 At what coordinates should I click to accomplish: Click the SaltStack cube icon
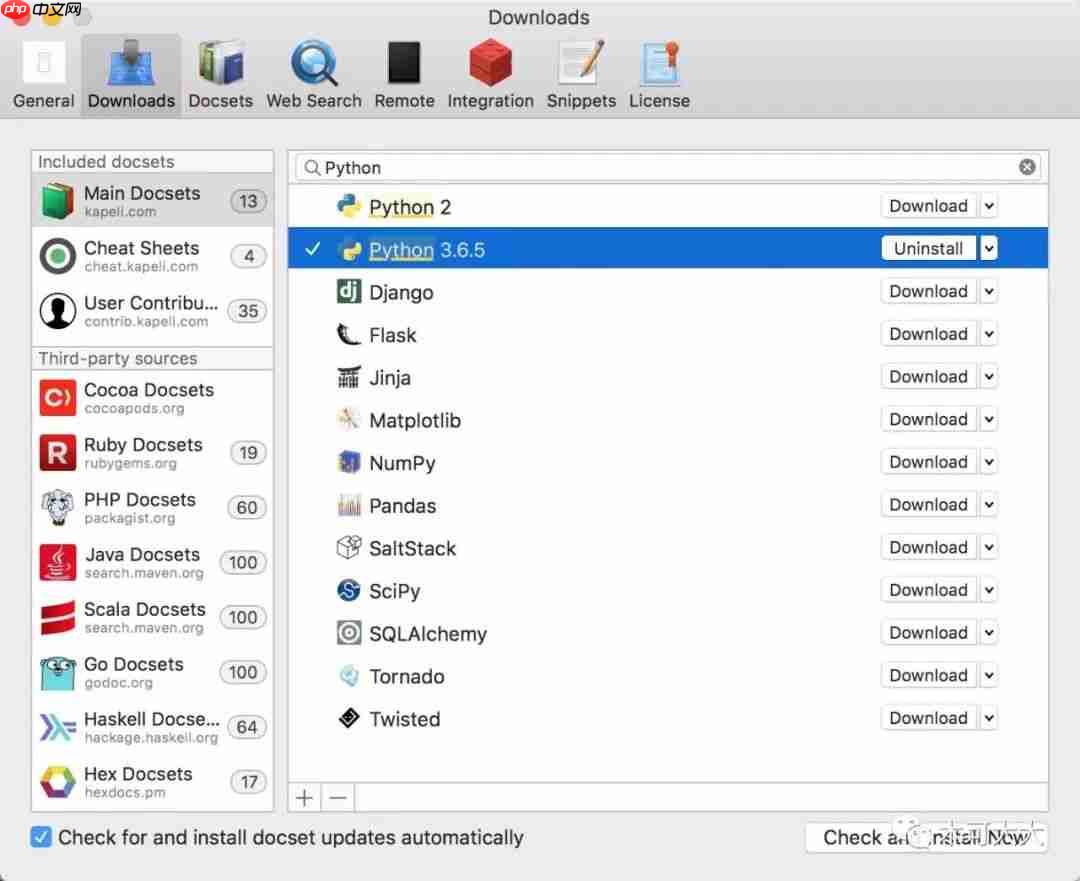coord(349,548)
